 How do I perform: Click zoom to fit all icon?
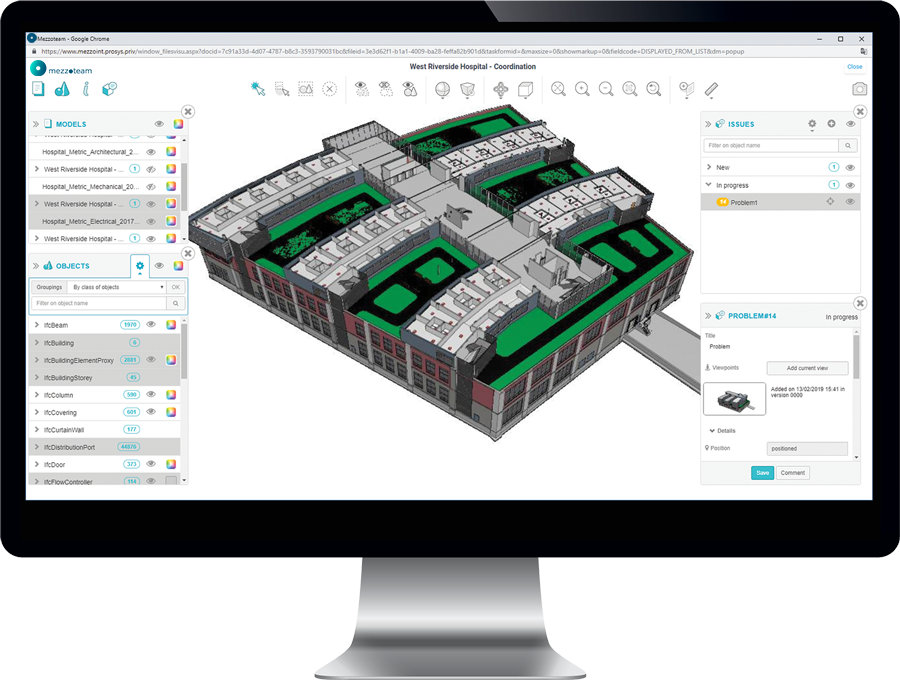(558, 89)
